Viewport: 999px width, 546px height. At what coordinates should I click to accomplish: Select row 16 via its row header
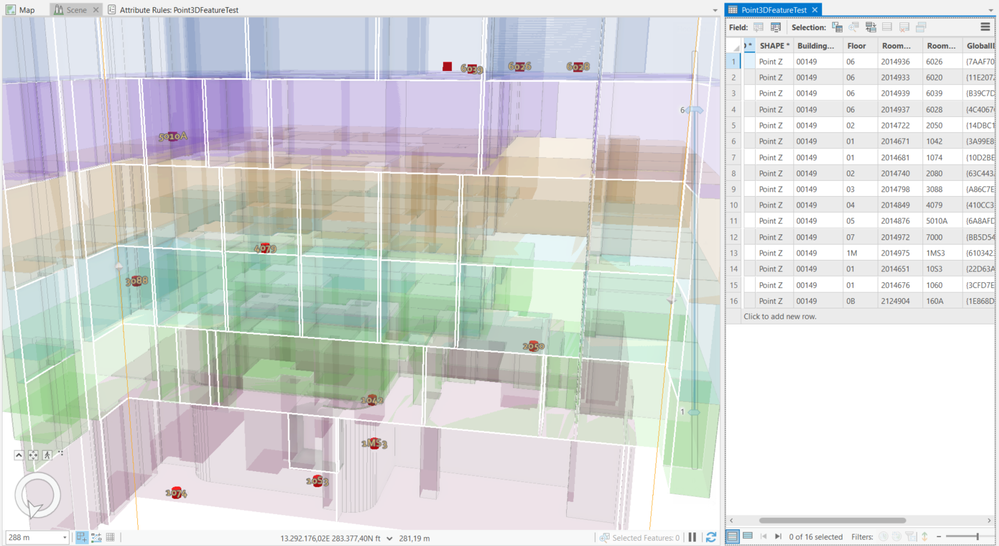point(733,301)
